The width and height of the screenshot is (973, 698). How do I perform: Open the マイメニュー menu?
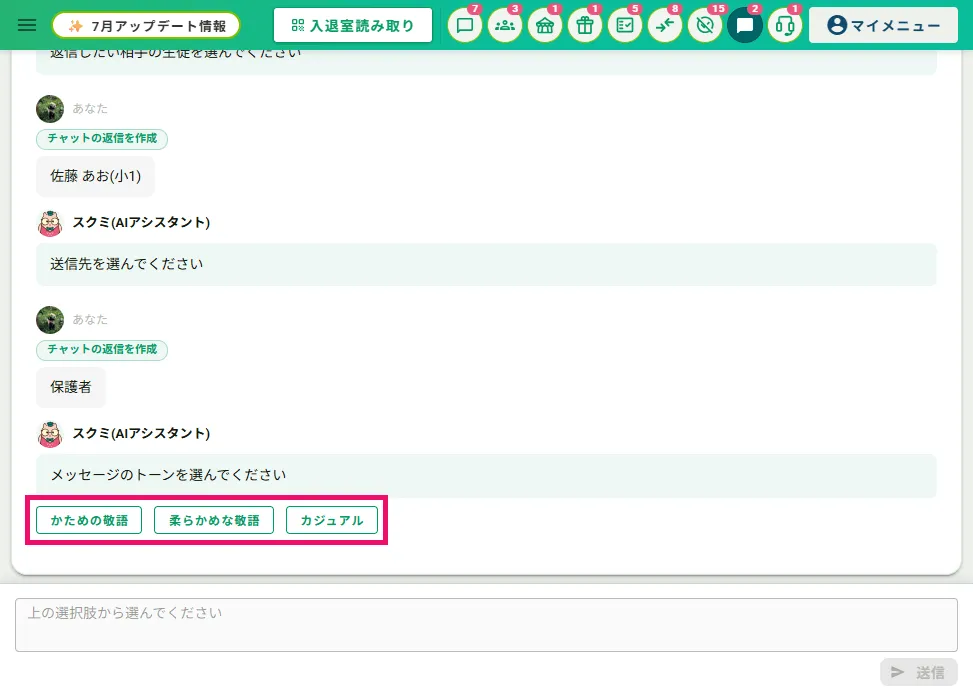coord(883,25)
